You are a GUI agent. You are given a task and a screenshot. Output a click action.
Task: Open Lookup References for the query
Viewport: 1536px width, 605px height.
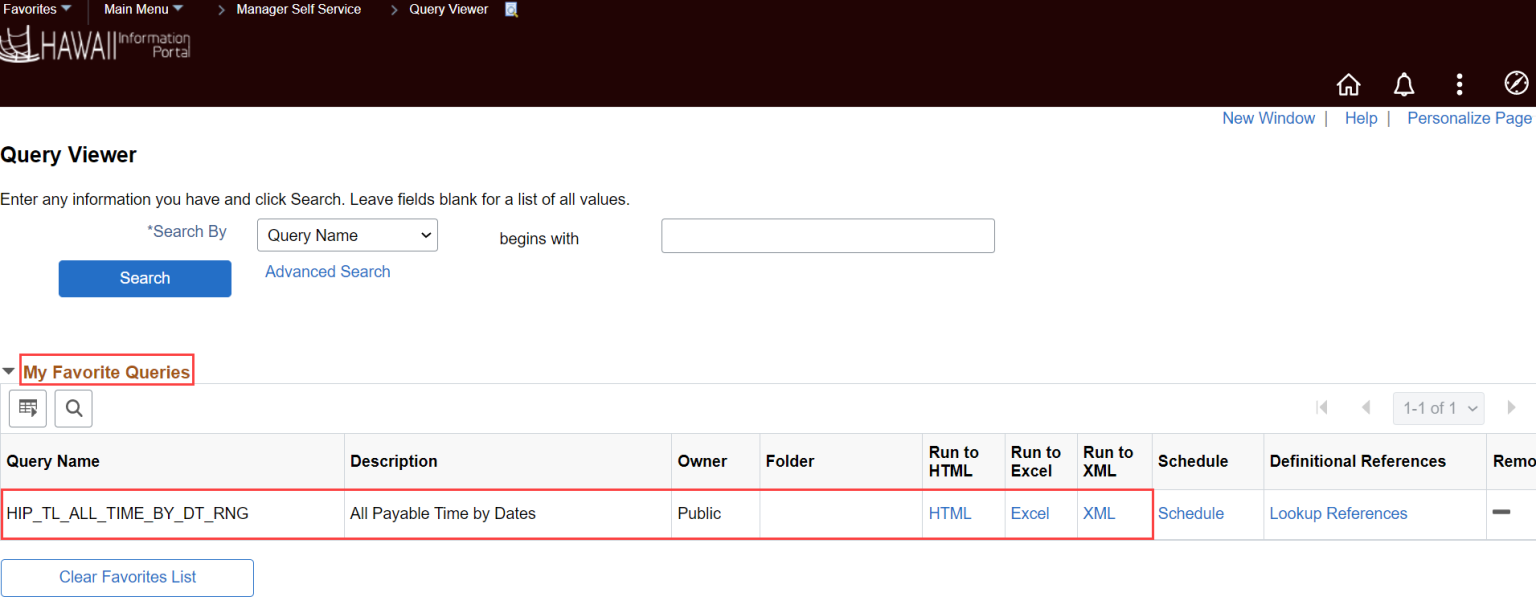point(1338,513)
